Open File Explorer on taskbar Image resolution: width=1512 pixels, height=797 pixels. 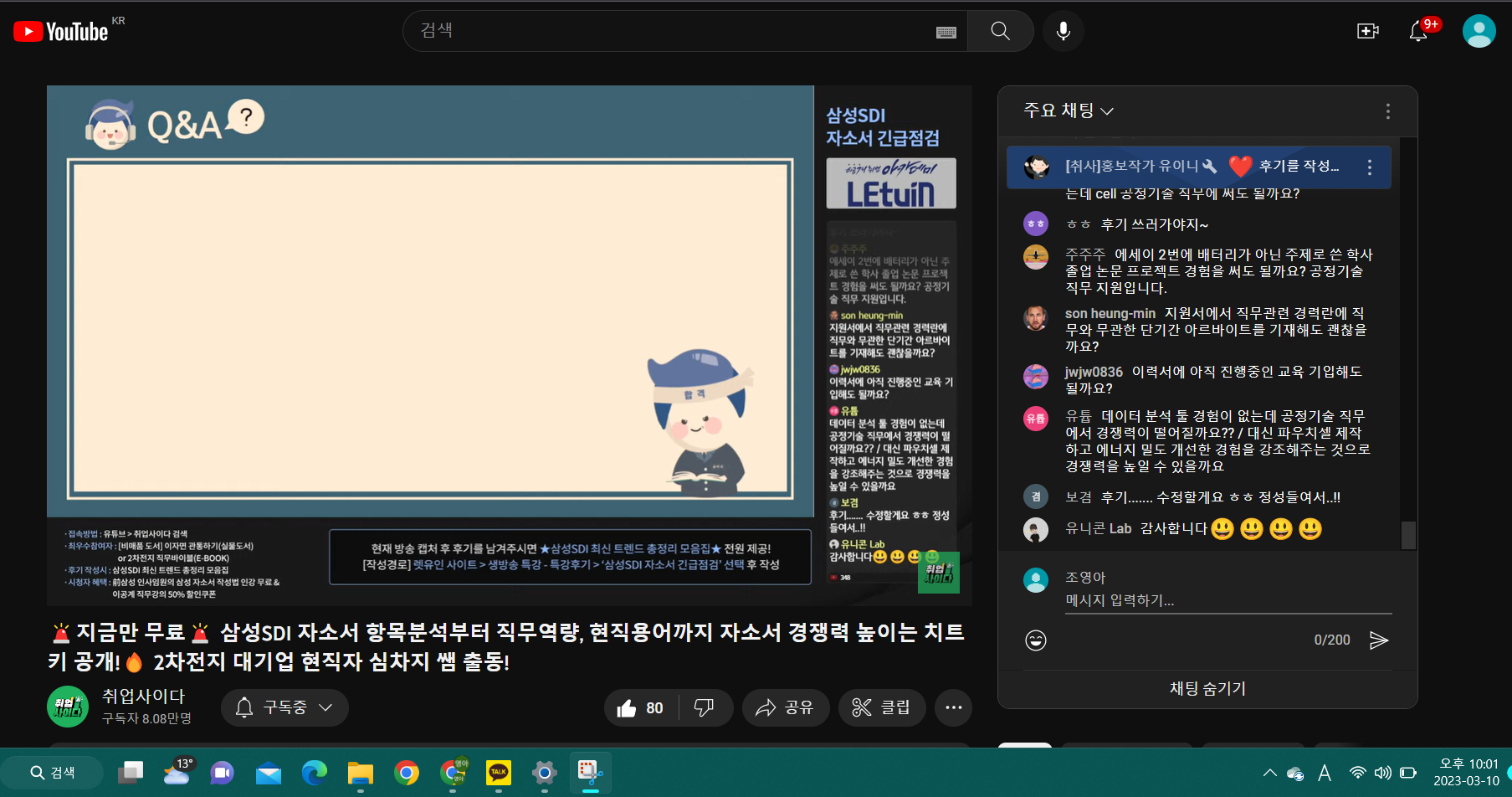pos(361,773)
